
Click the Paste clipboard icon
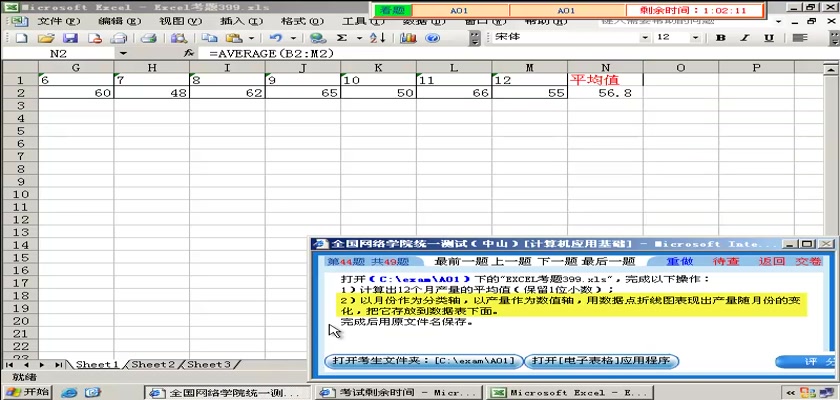[x=234, y=38]
